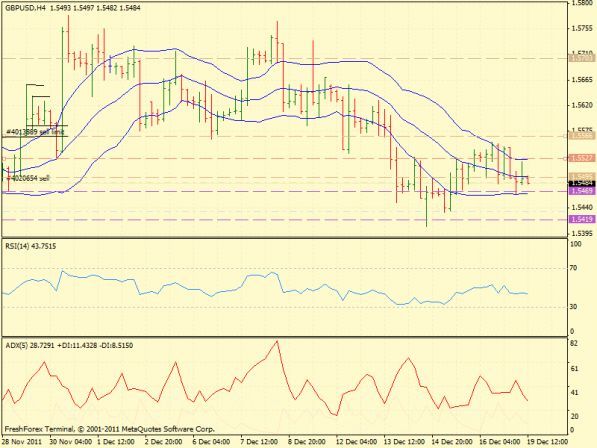597x448 pixels.
Task: Click the 19 Dec 12:00 time label
Action: (x=547, y=442)
